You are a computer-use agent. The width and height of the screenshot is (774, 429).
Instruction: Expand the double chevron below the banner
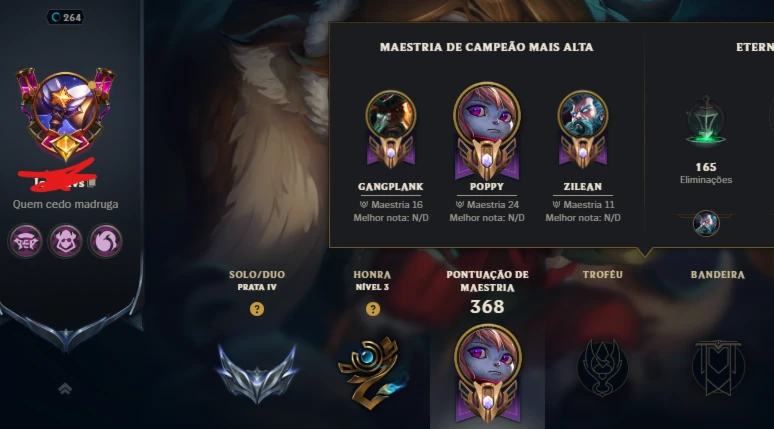(65, 390)
